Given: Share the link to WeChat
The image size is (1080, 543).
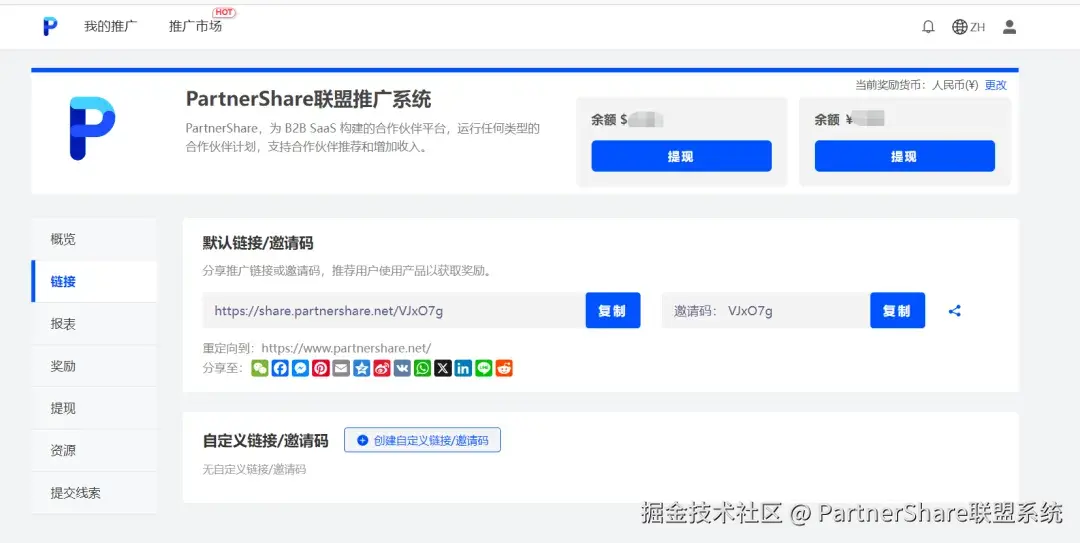Looking at the screenshot, I should (x=260, y=369).
